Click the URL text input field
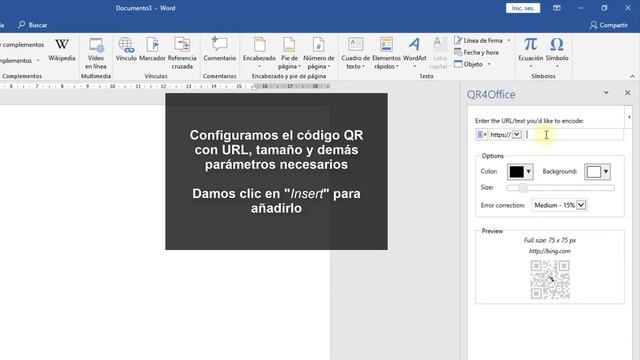640x360 pixels. [x=573, y=135]
